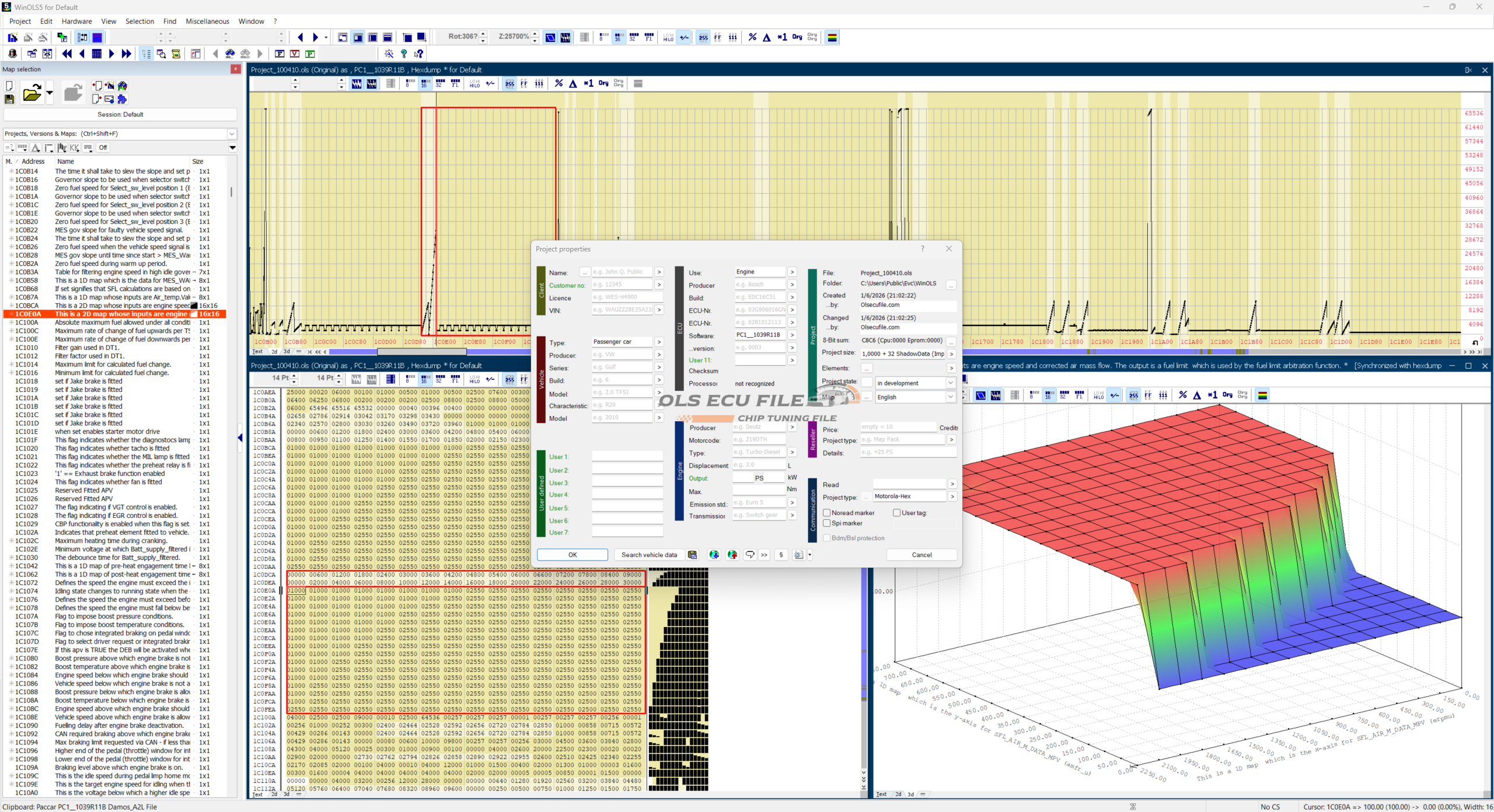This screenshot has width=1494, height=812.
Task: Open the Hardware menu
Action: click(76, 22)
